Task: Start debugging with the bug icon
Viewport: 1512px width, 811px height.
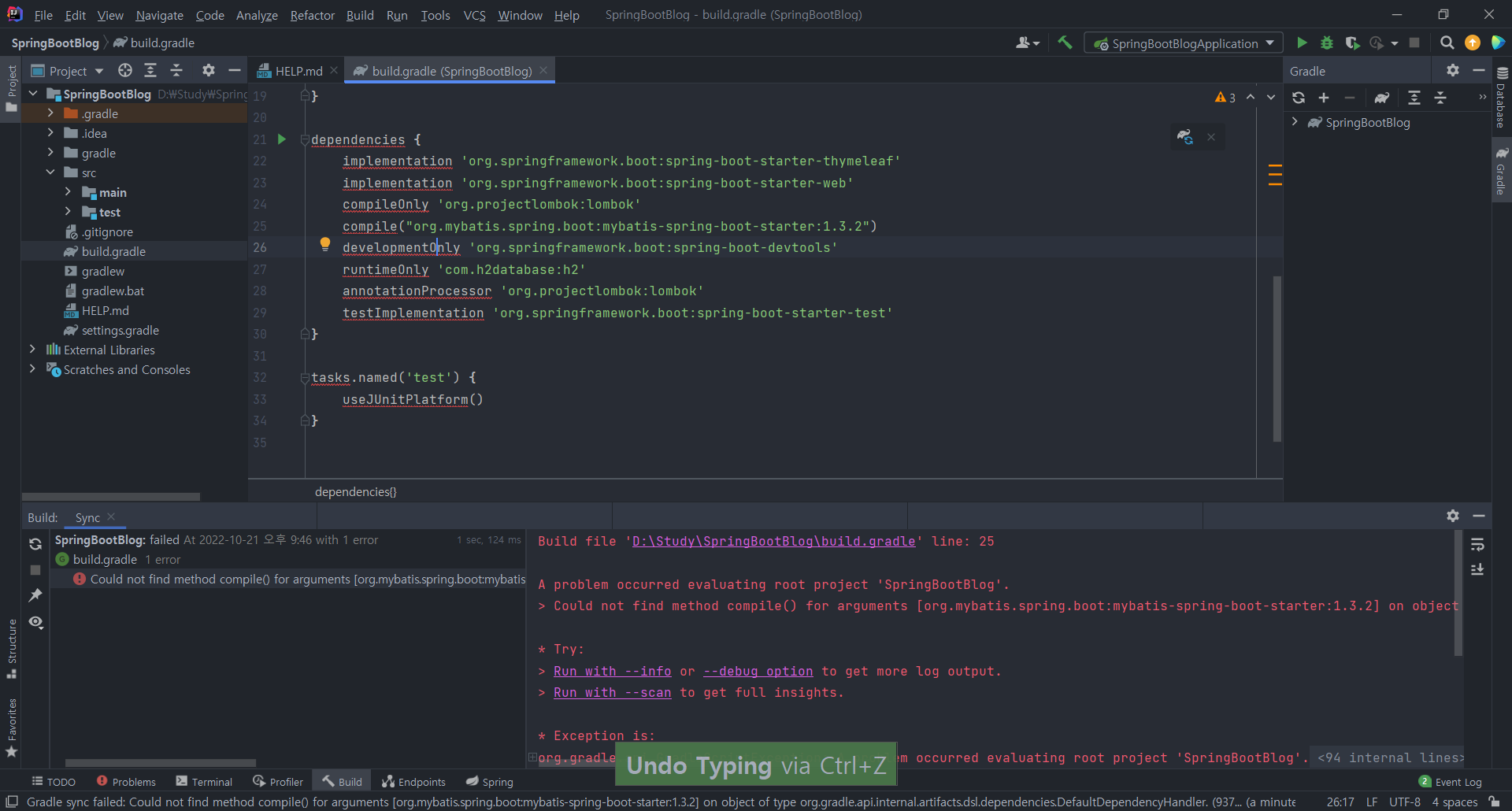Action: 1327,43
